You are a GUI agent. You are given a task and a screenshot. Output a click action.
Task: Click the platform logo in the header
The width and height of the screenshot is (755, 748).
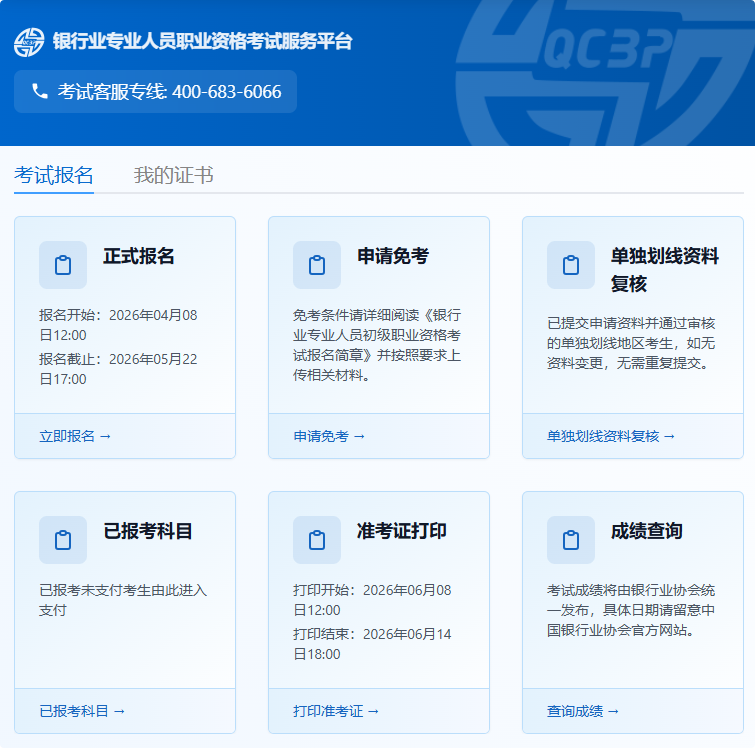29,42
